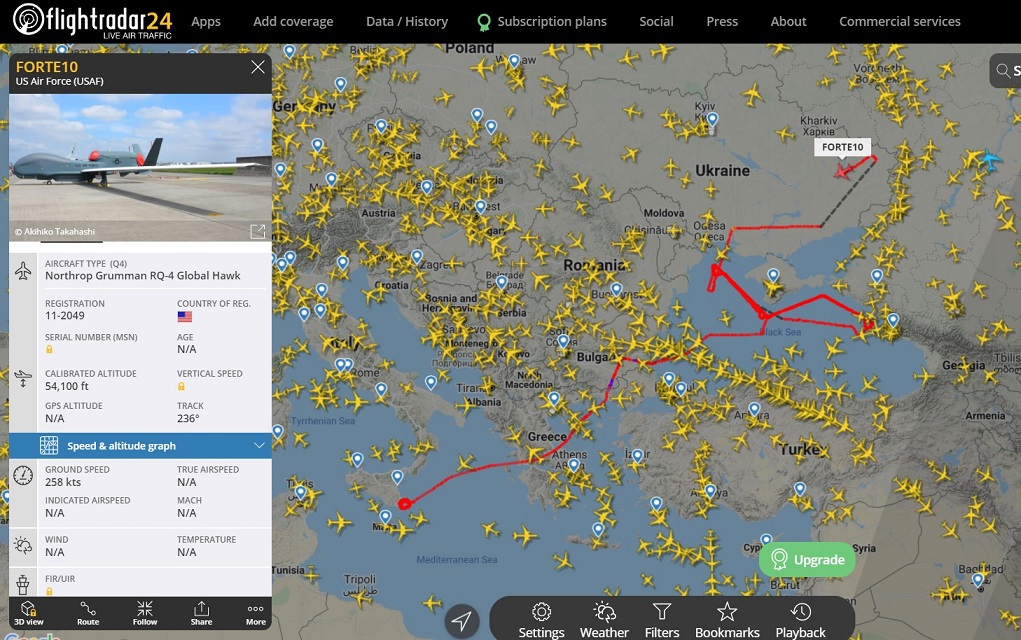Image resolution: width=1021 pixels, height=640 pixels.
Task: Click the Follow aircraft icon
Action: tap(145, 613)
